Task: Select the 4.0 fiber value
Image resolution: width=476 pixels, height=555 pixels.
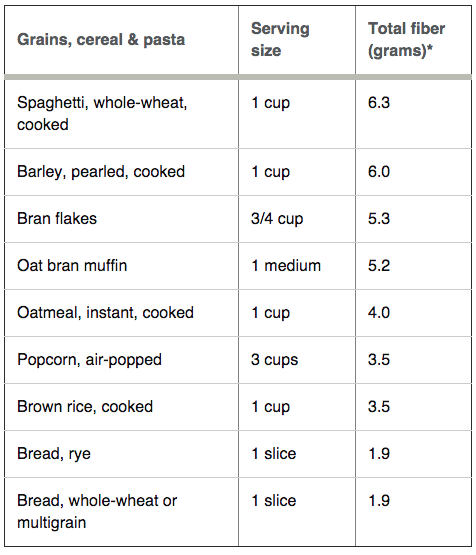Action: click(379, 313)
